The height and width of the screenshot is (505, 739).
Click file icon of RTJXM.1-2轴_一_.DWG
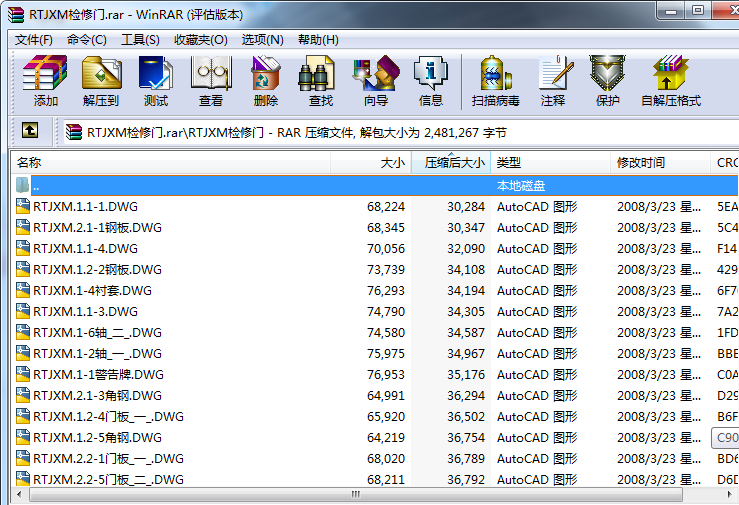(23, 353)
